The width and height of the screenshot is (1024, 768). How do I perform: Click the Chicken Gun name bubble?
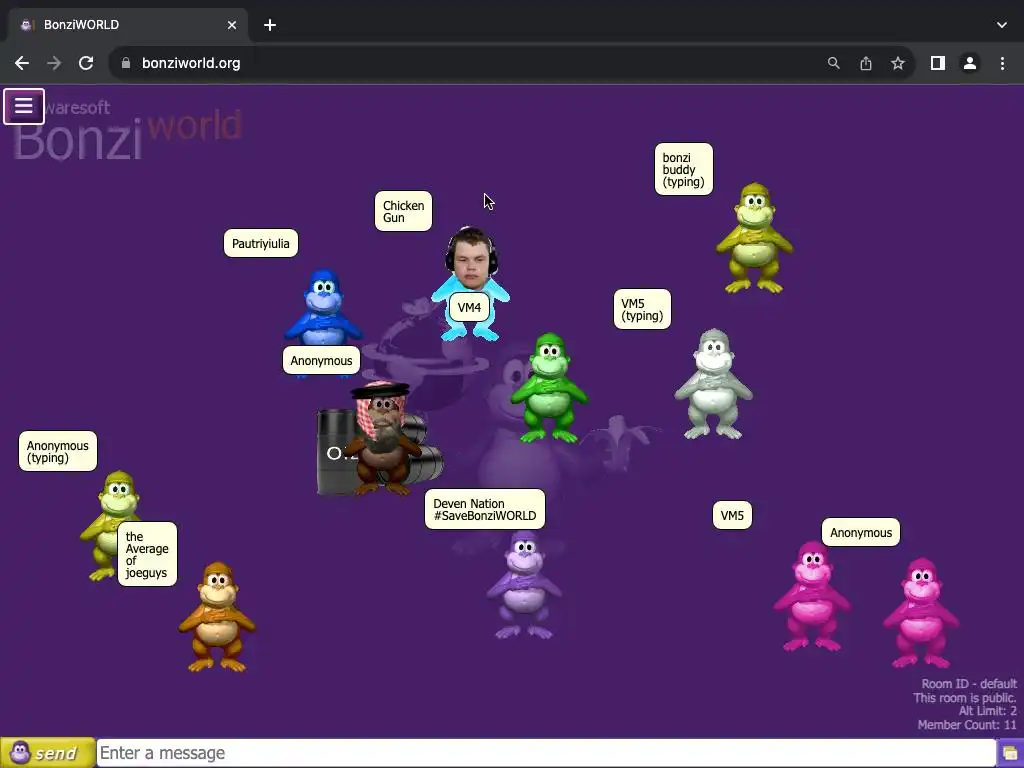click(x=403, y=211)
